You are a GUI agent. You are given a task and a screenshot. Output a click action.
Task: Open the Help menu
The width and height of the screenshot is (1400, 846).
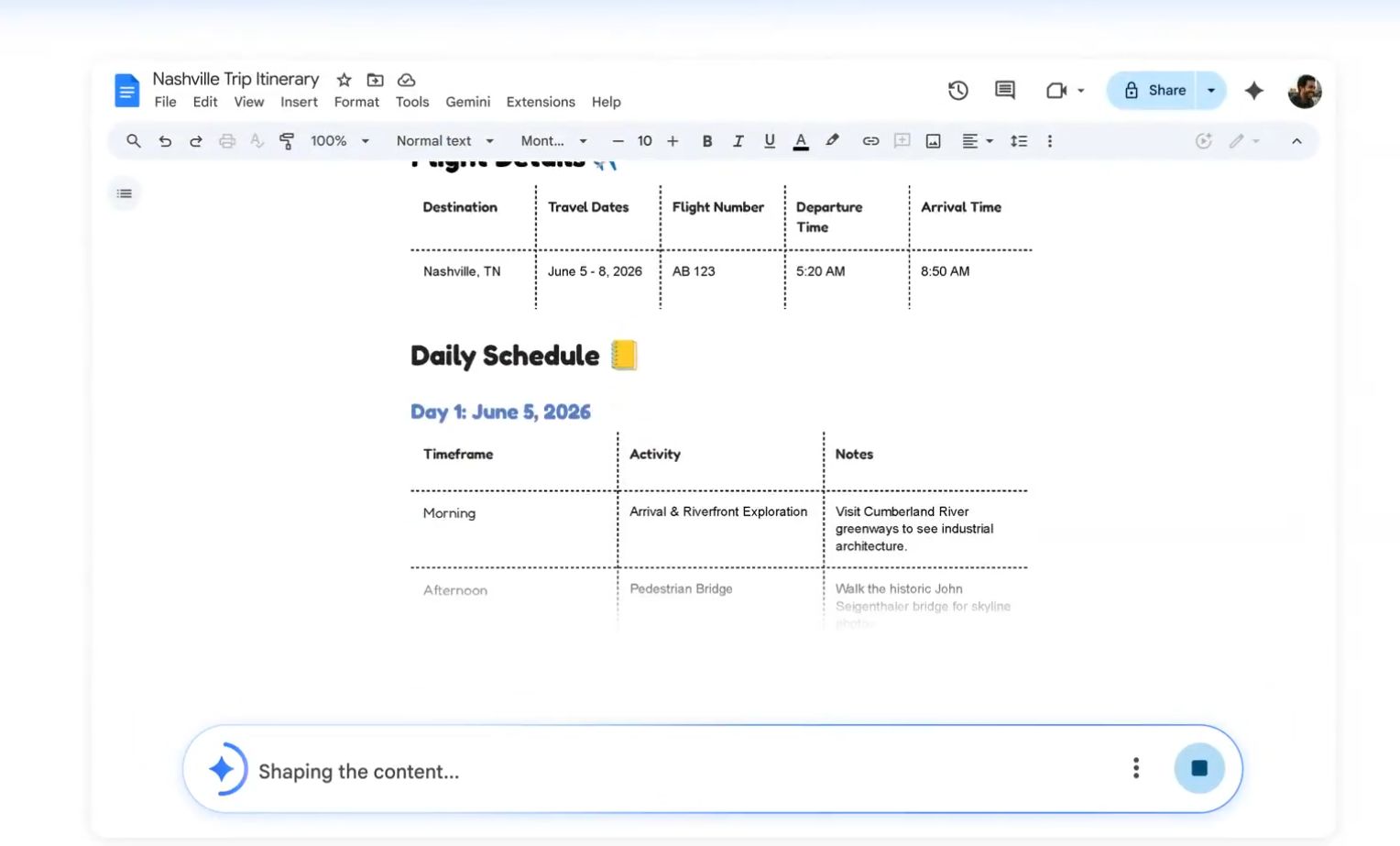coord(607,102)
